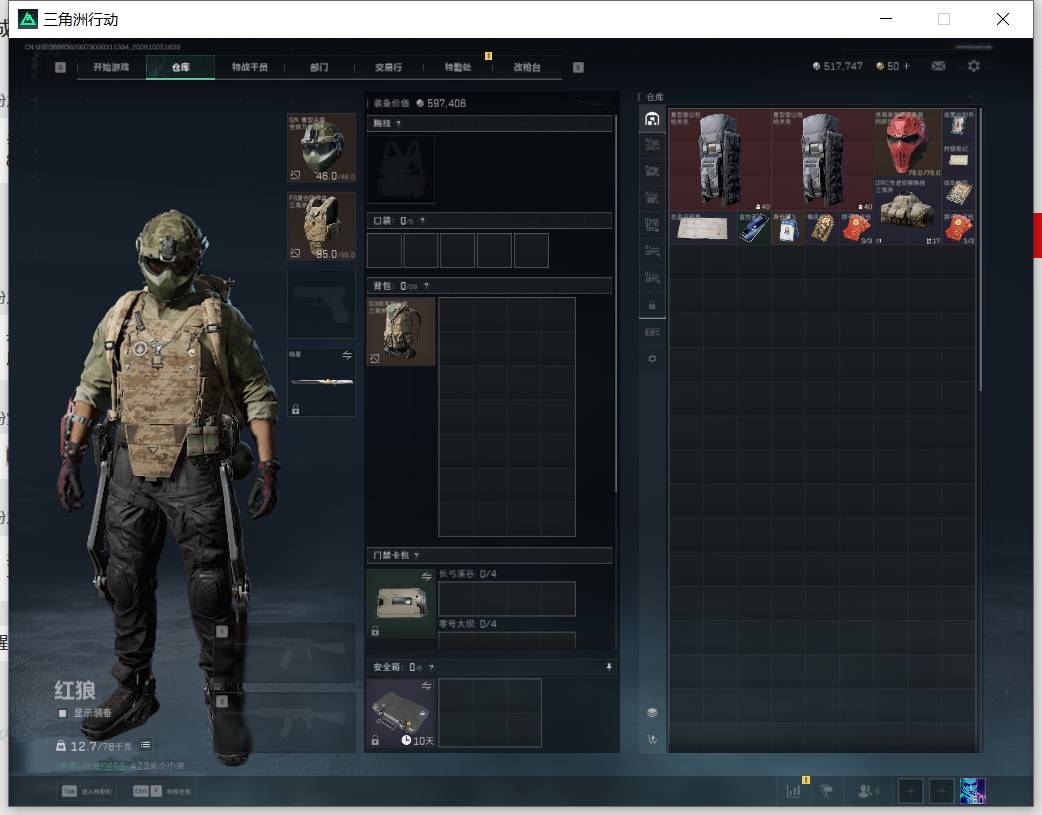Show help for 胸挂 section
The image size is (1042, 815).
point(398,124)
